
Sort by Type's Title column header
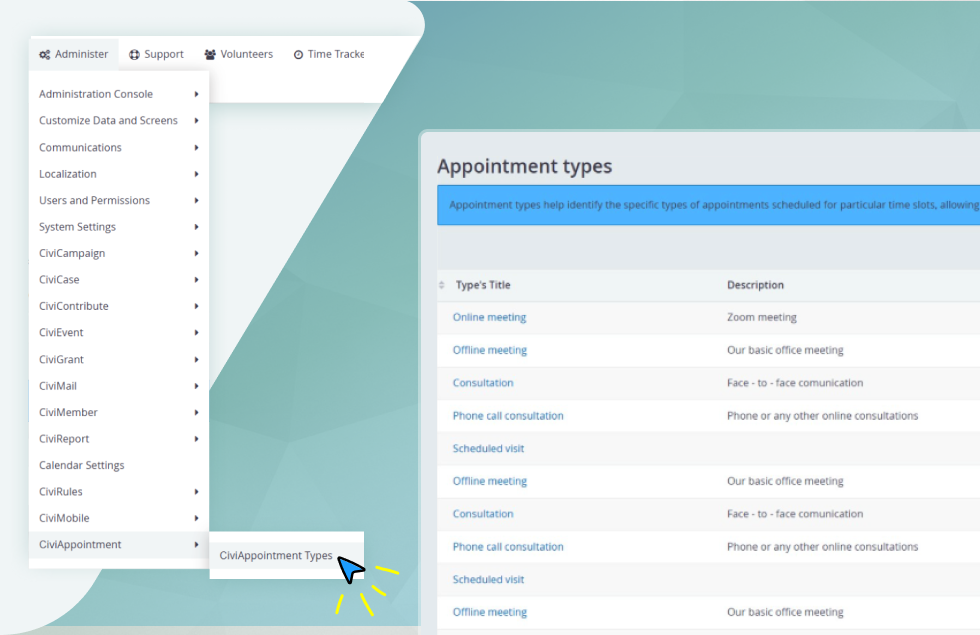pyautogui.click(x=483, y=285)
